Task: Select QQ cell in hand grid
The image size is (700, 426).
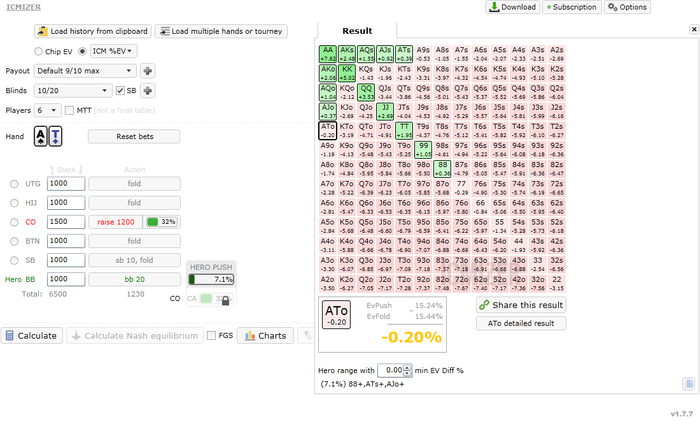Action: point(366,92)
